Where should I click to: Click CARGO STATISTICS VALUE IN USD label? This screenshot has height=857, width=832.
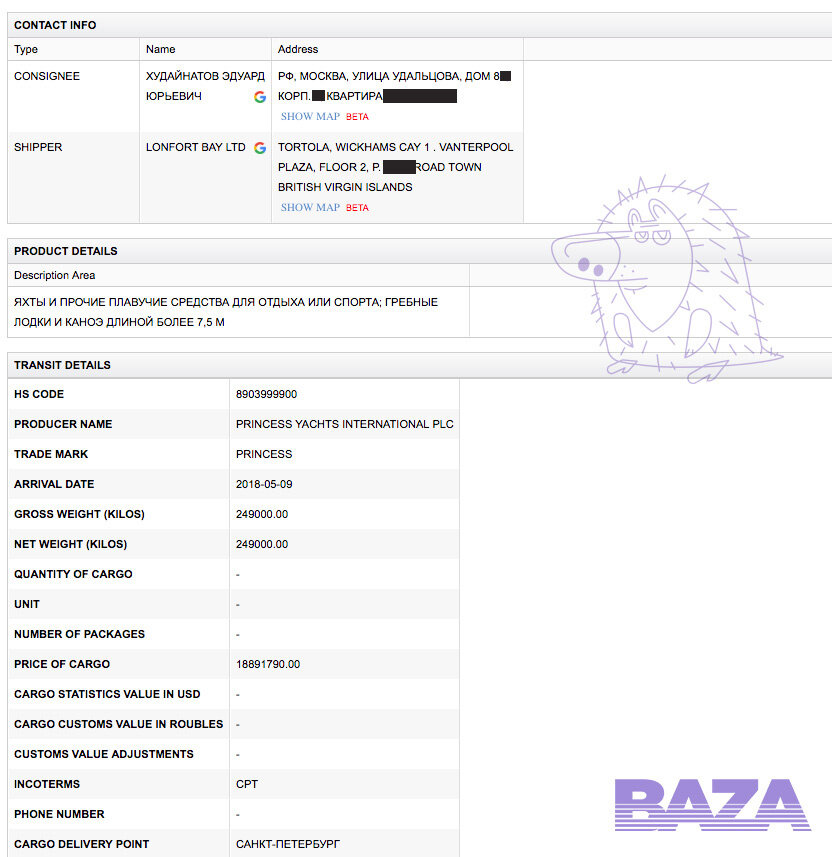coord(107,694)
